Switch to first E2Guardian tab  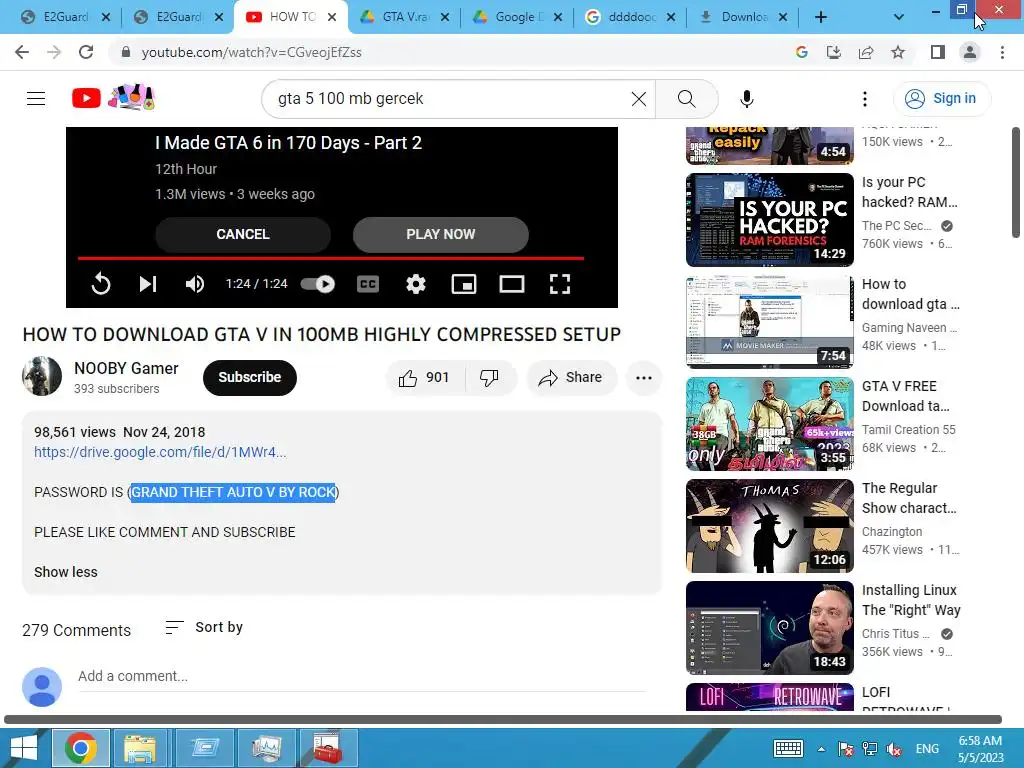point(65,17)
